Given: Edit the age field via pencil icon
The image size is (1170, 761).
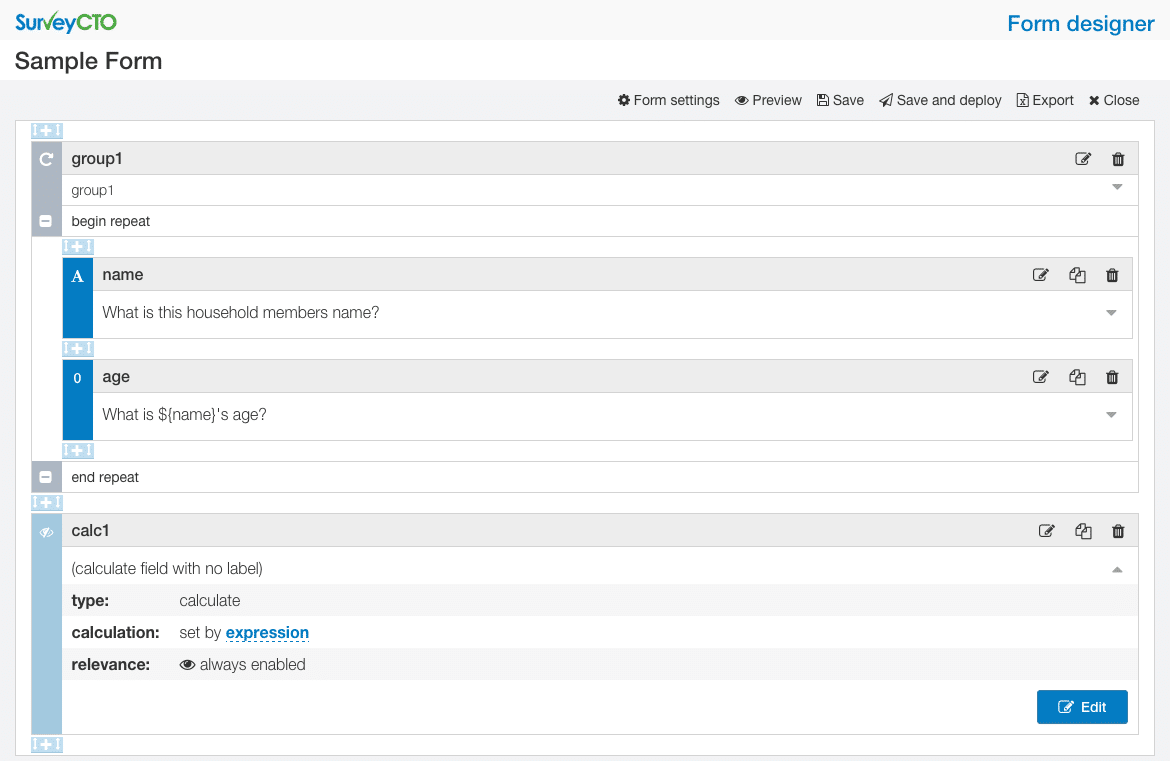Looking at the screenshot, I should [1040, 378].
